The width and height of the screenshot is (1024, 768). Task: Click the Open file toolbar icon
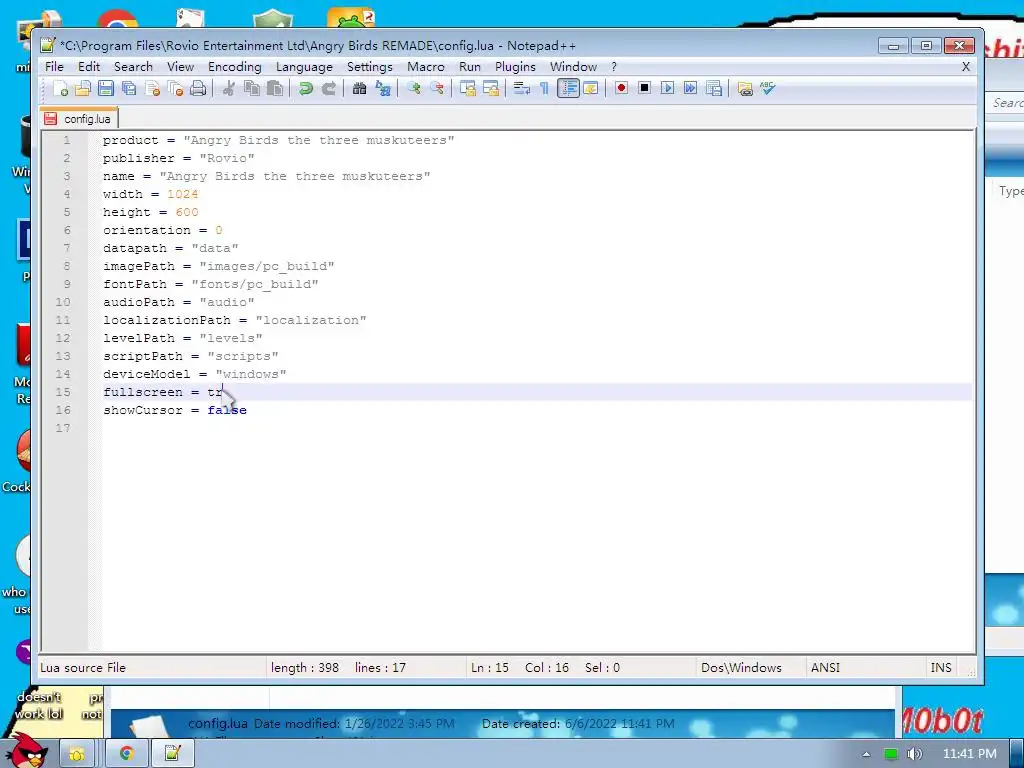[83, 88]
